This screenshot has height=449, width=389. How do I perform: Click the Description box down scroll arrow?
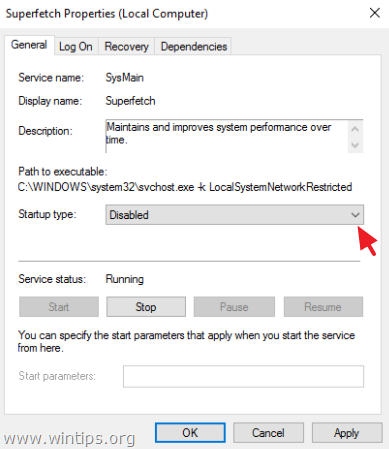click(355, 145)
